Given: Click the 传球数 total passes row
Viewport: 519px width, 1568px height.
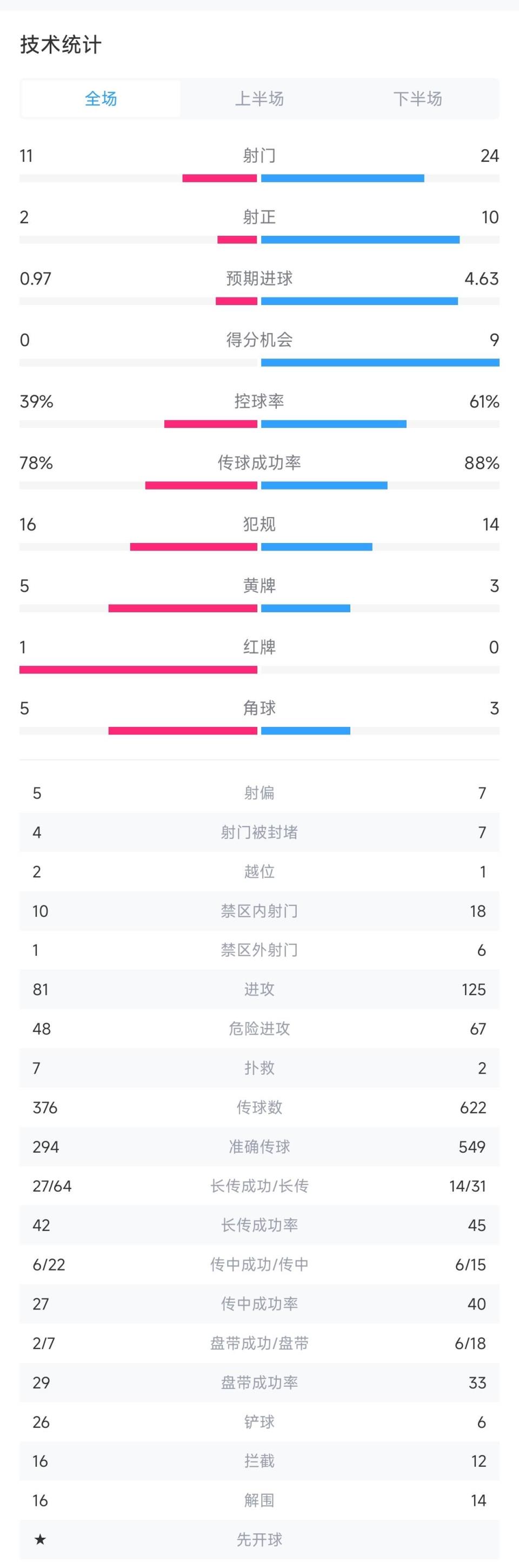Looking at the screenshot, I should click(259, 1107).
